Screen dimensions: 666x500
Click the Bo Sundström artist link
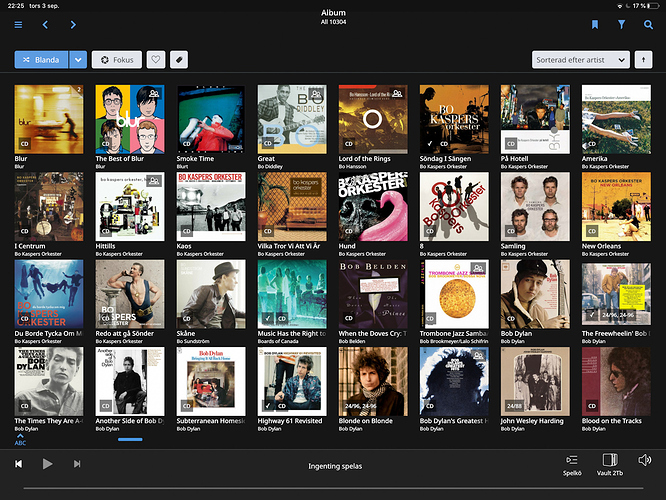pos(192,342)
